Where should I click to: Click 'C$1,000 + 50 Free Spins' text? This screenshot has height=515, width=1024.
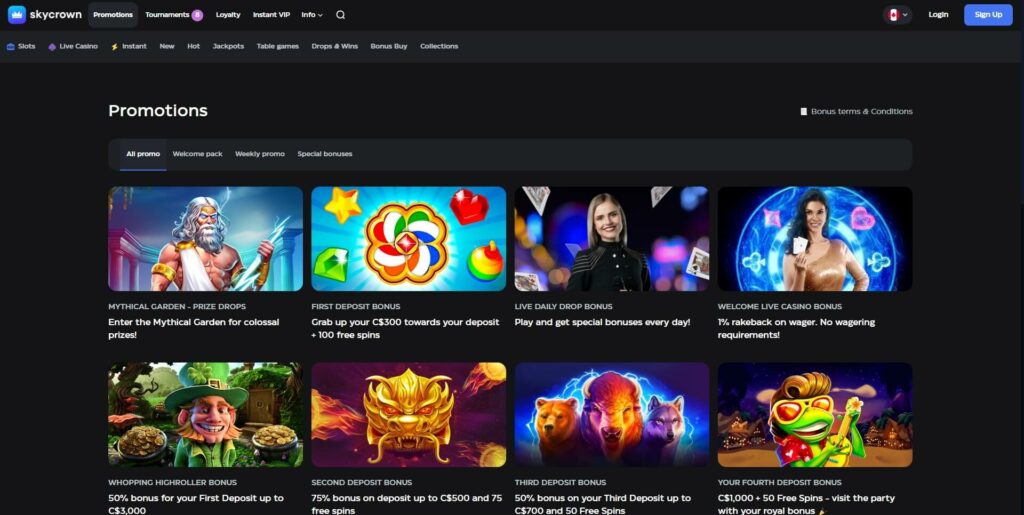coord(773,498)
